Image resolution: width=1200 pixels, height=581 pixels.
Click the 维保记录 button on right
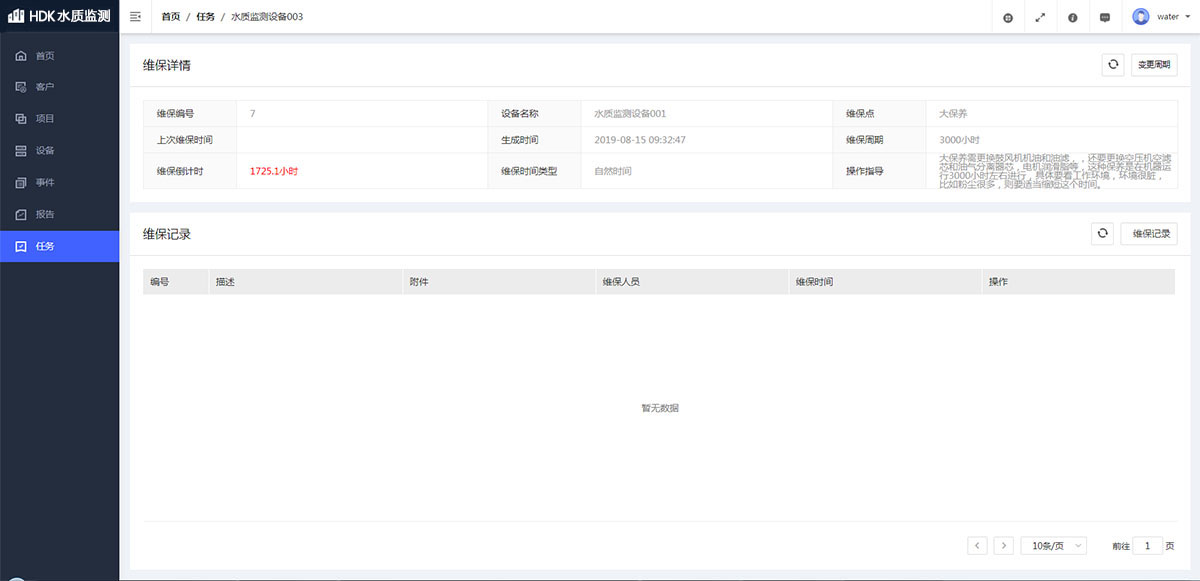pos(1149,234)
